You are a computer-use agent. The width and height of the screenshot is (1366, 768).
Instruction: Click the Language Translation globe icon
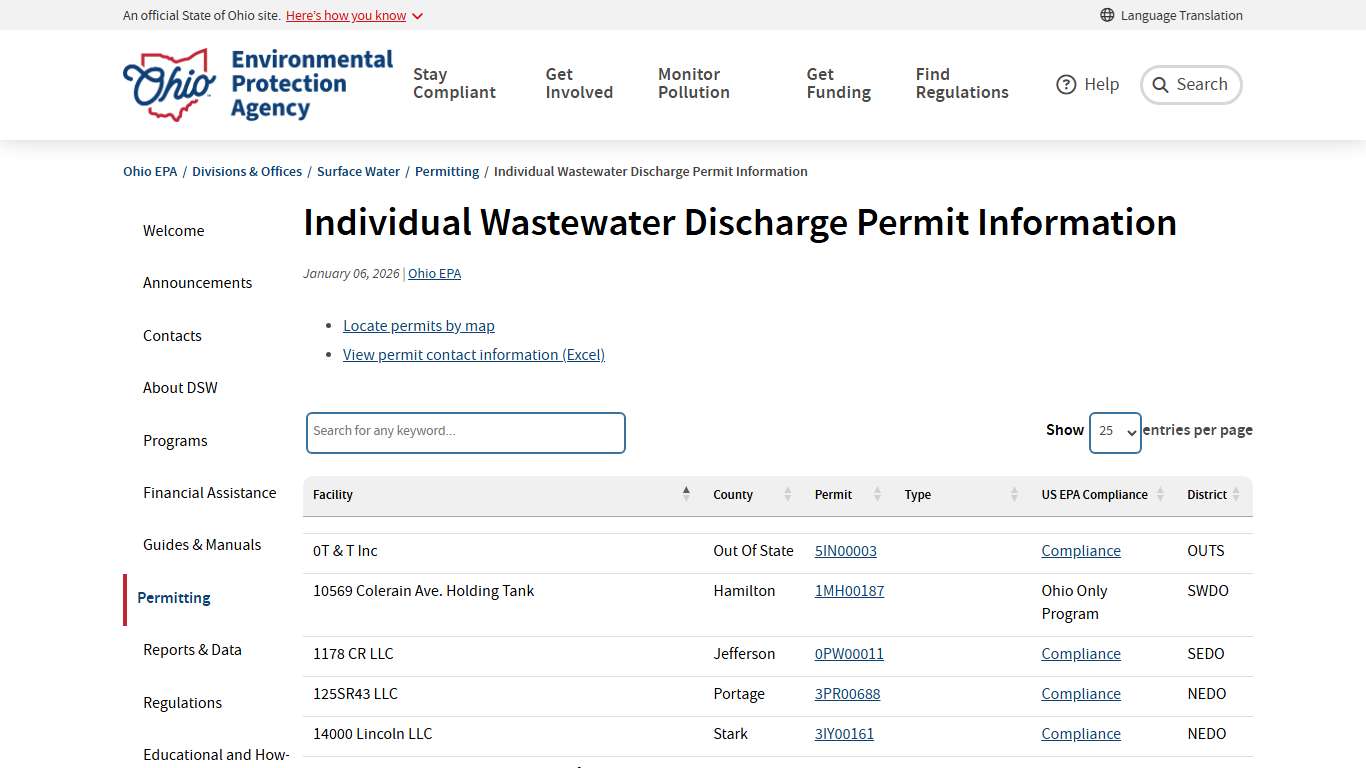(x=1107, y=15)
